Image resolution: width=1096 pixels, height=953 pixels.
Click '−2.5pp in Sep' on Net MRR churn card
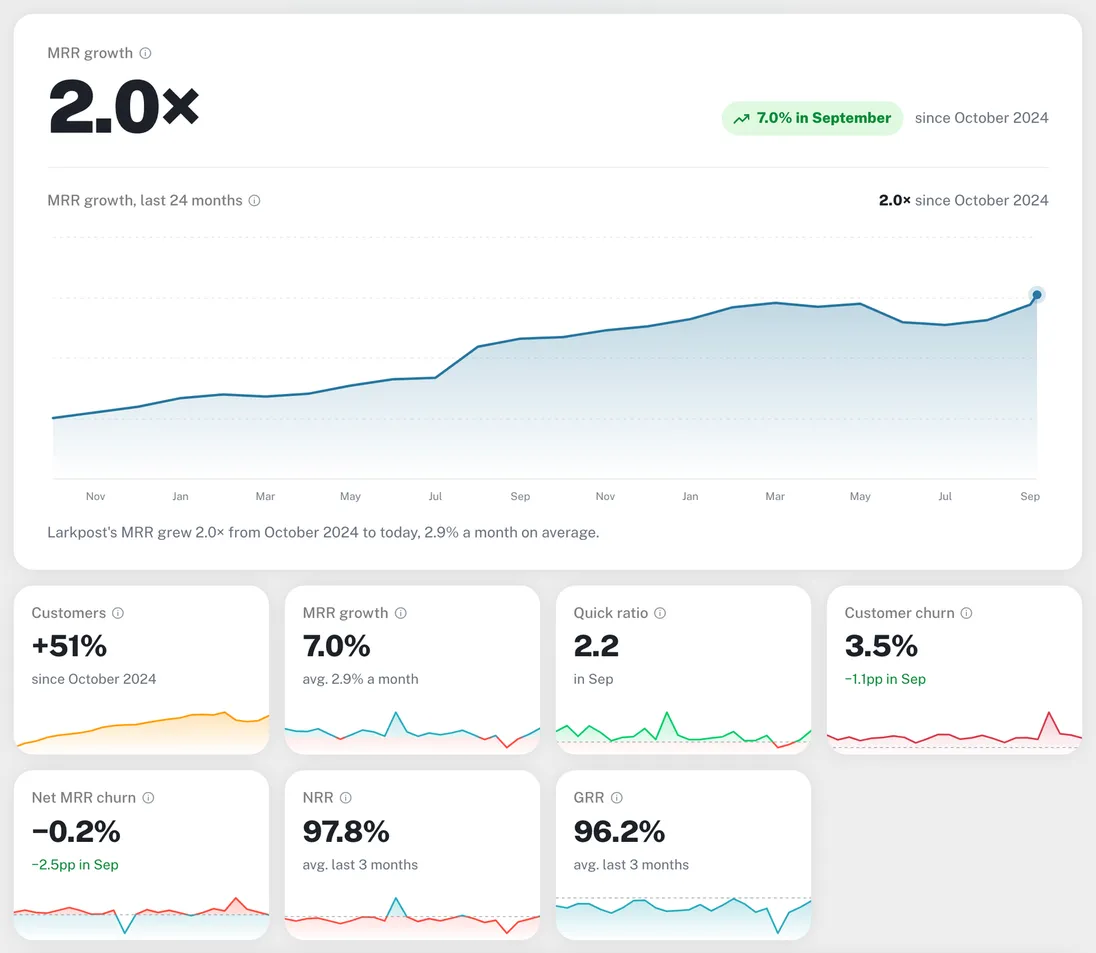point(75,865)
